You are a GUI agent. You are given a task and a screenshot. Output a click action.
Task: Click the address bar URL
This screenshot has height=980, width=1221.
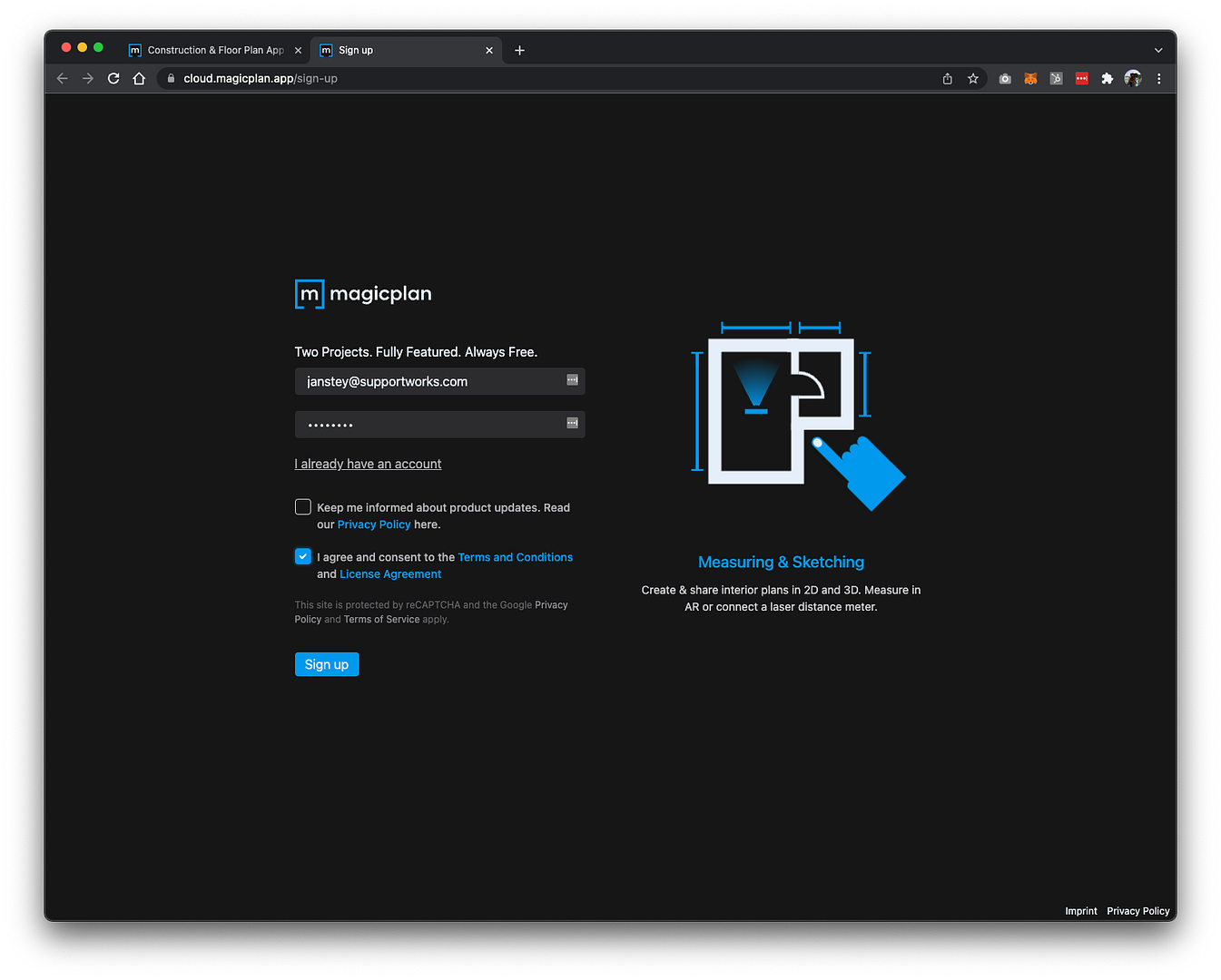coord(261,79)
